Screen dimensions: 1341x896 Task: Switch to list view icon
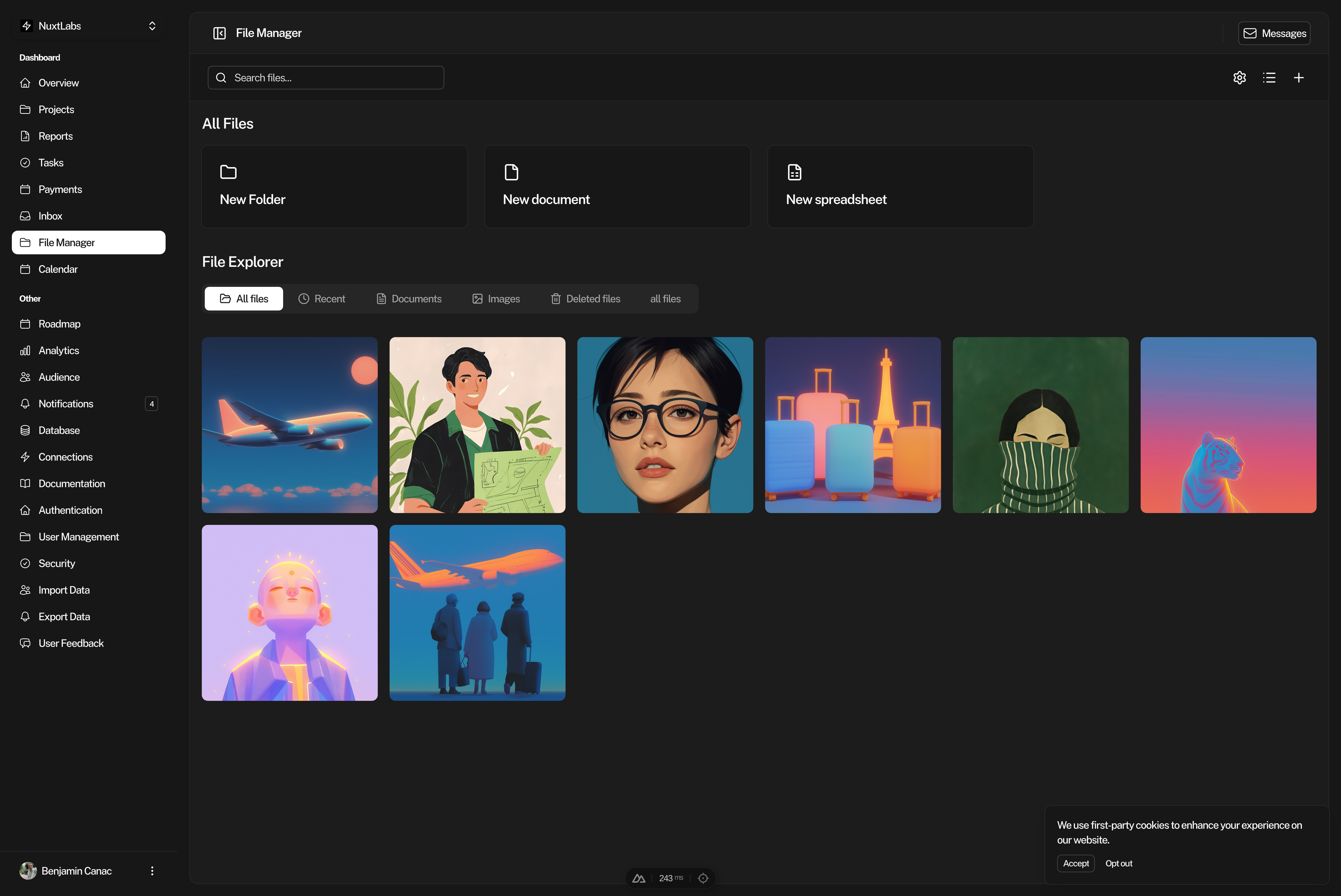coord(1269,78)
